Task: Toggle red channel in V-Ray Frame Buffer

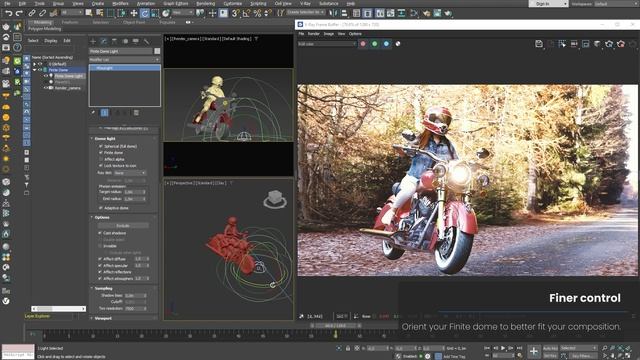Action: coord(363,44)
